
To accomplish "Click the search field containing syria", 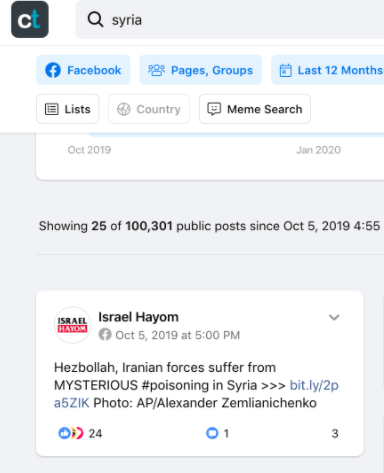I will coord(230,20).
